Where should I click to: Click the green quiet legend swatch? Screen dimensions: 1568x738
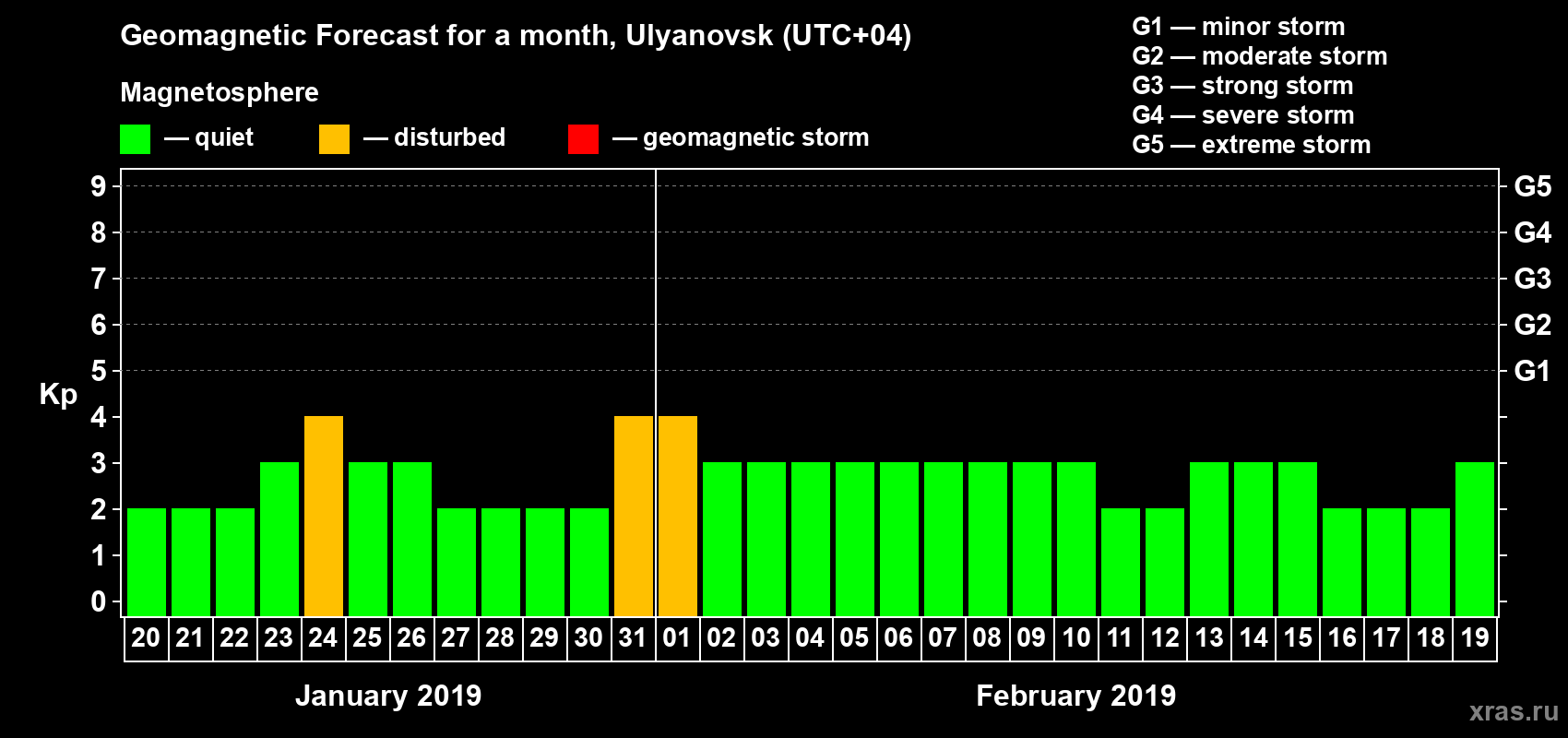135,139
